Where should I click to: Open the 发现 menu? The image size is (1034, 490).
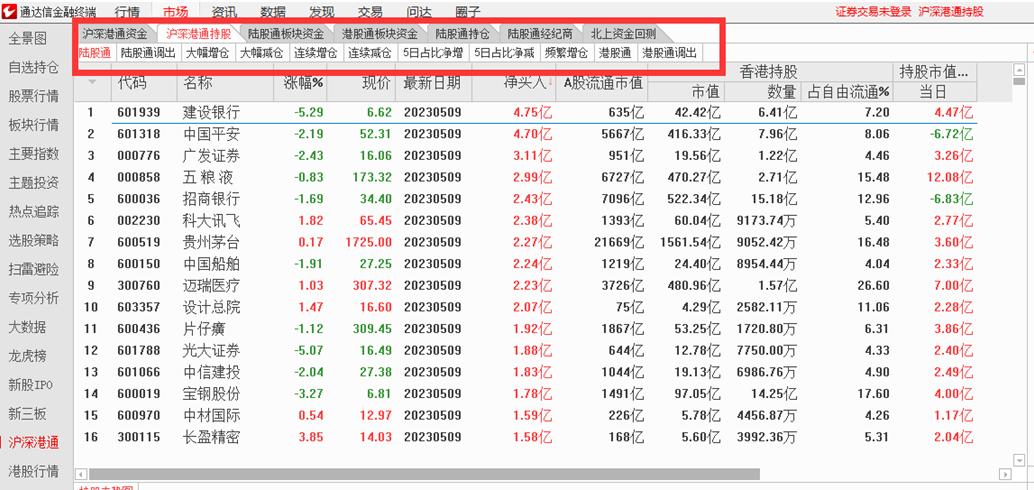coord(322,12)
